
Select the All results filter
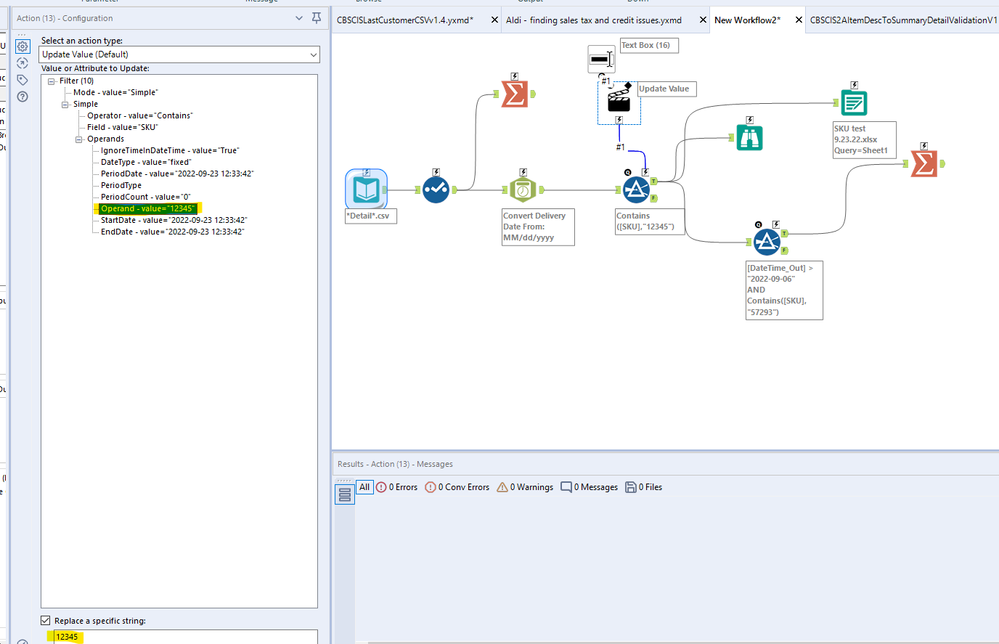[364, 487]
